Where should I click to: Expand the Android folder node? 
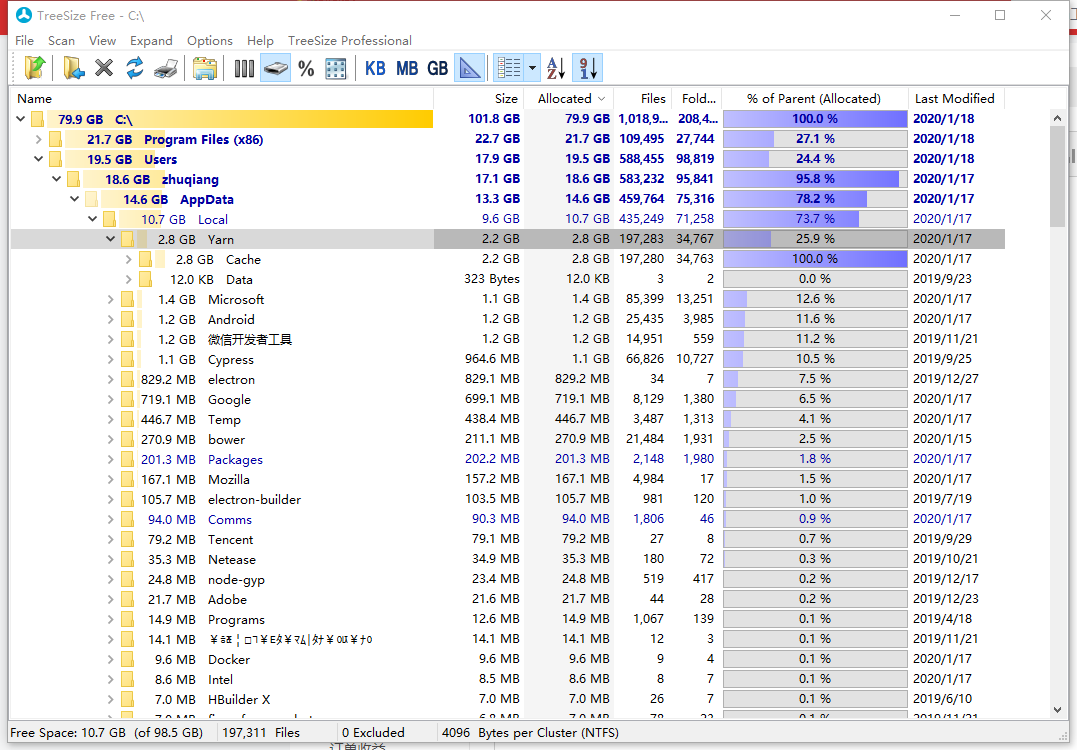click(110, 319)
